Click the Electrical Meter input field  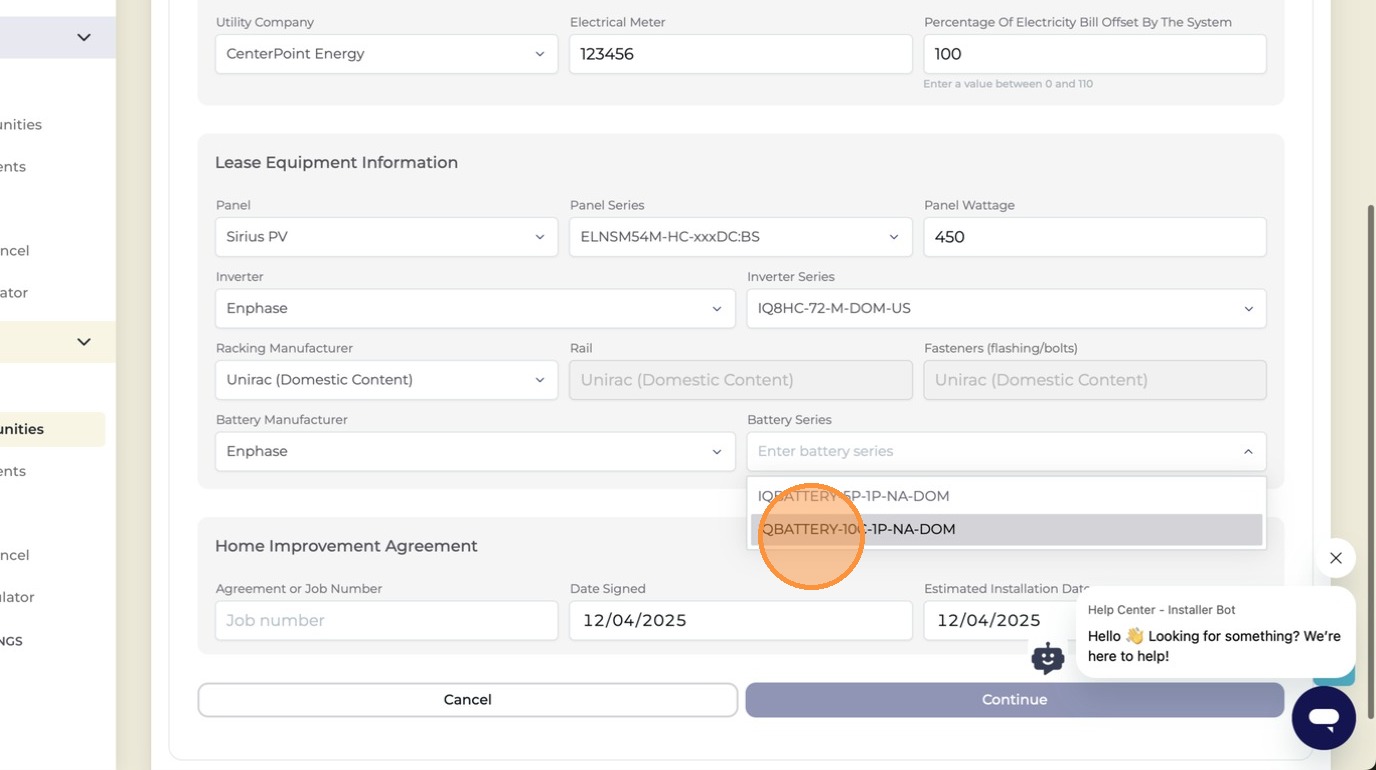pos(740,54)
